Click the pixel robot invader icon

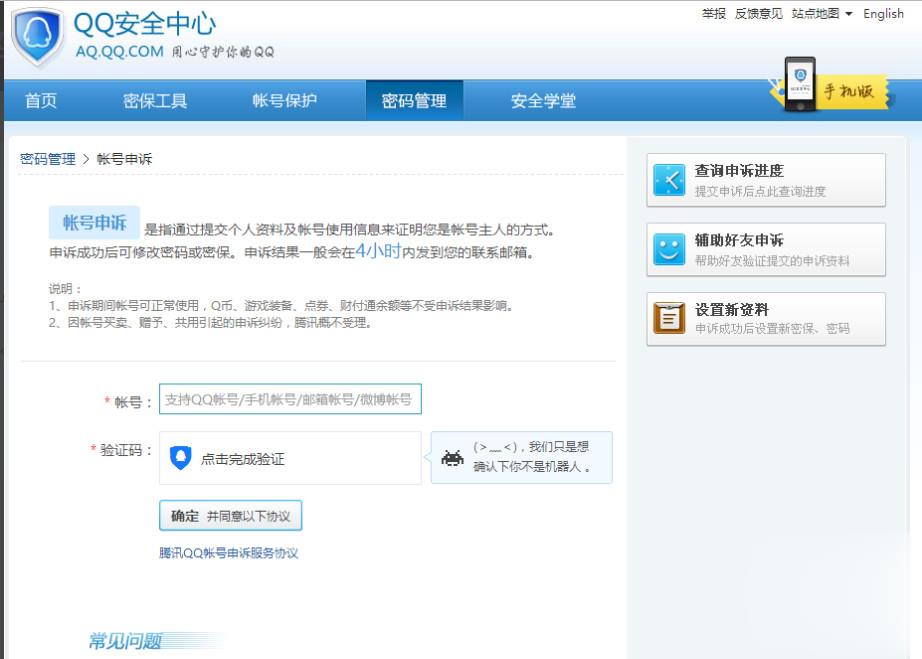pyautogui.click(x=452, y=458)
